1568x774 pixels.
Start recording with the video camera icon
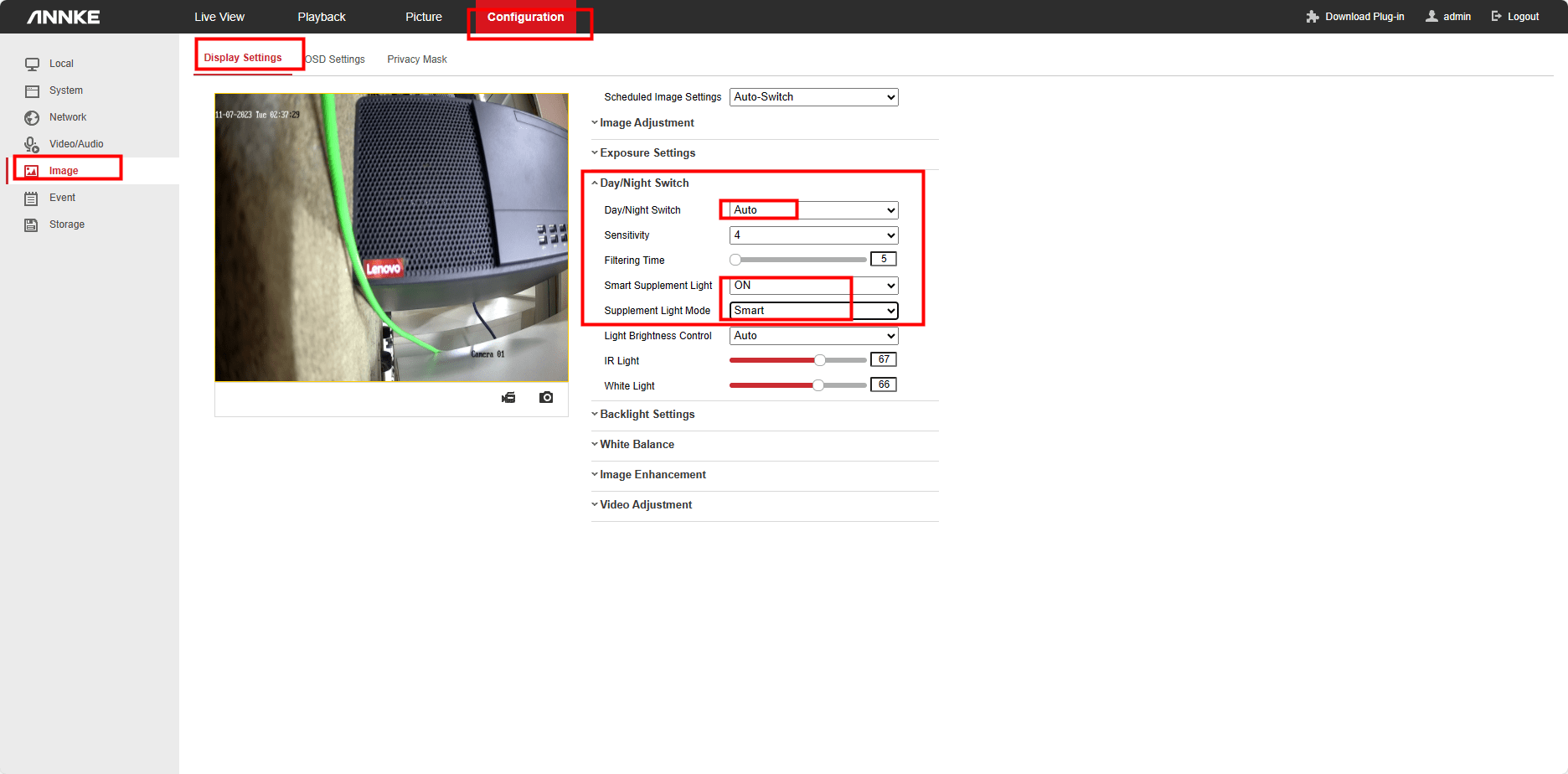(508, 397)
